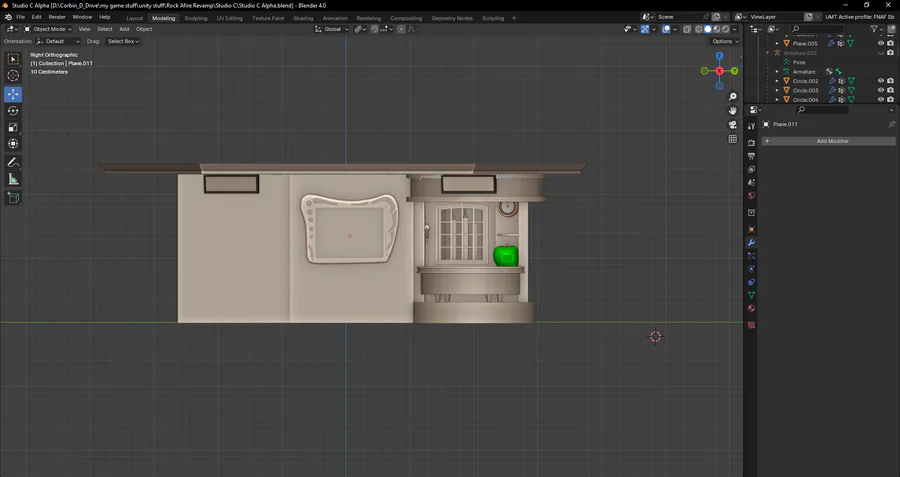The image size is (900, 477).
Task: Toggle camera view in the viewport
Action: [733, 125]
